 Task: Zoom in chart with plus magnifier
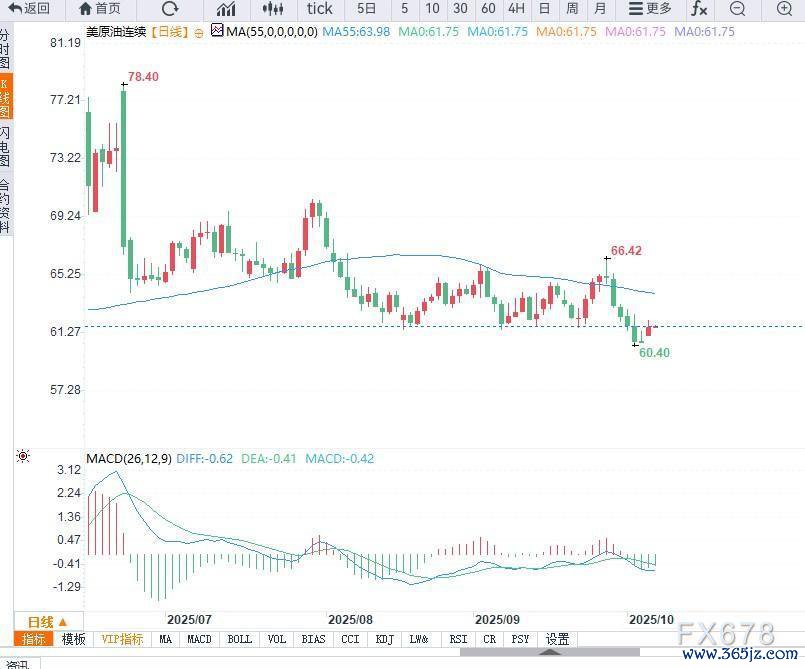click(783, 9)
